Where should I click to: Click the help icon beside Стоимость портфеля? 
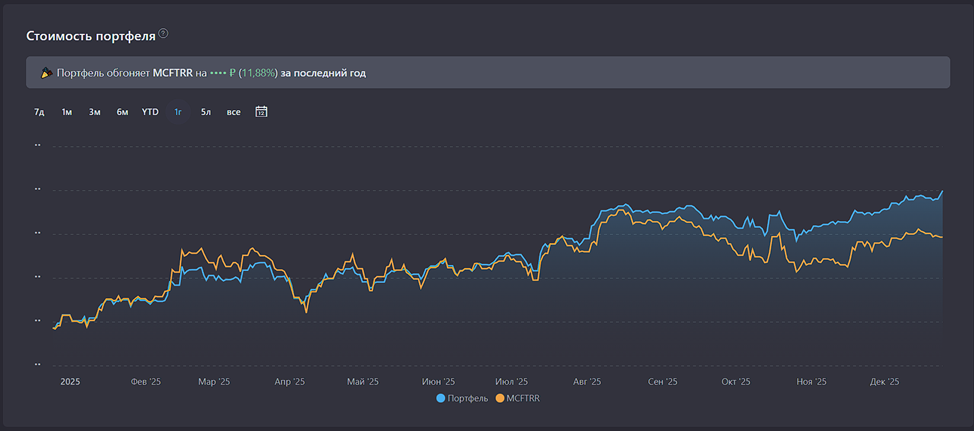click(164, 34)
